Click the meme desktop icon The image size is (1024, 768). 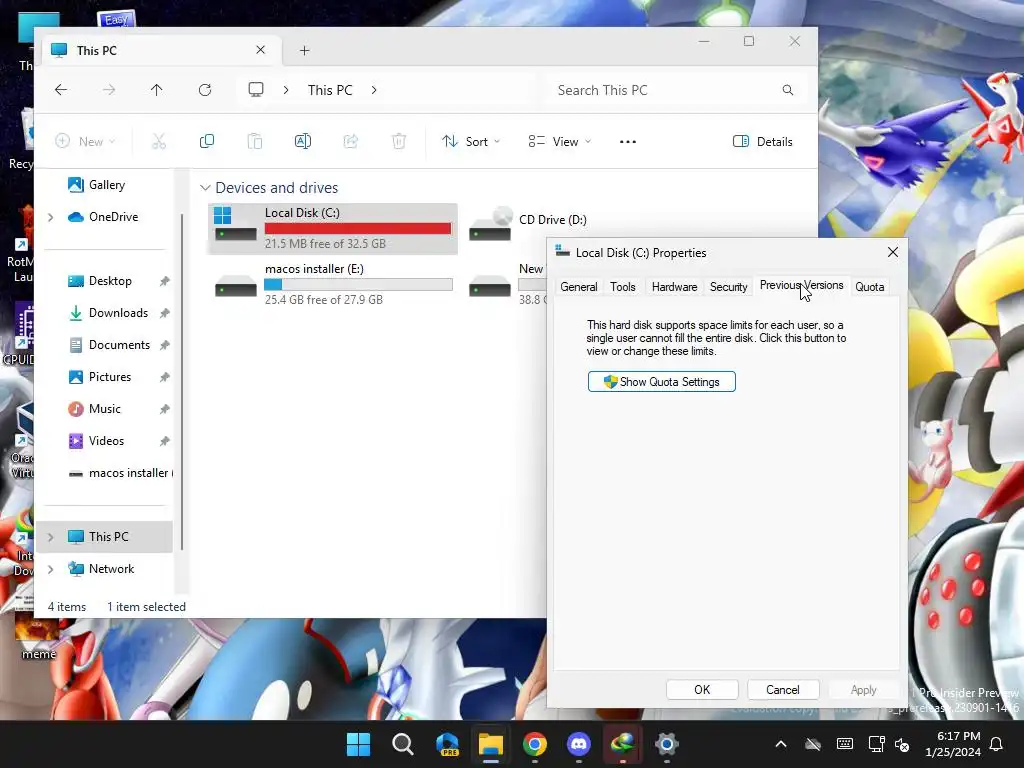(38, 637)
